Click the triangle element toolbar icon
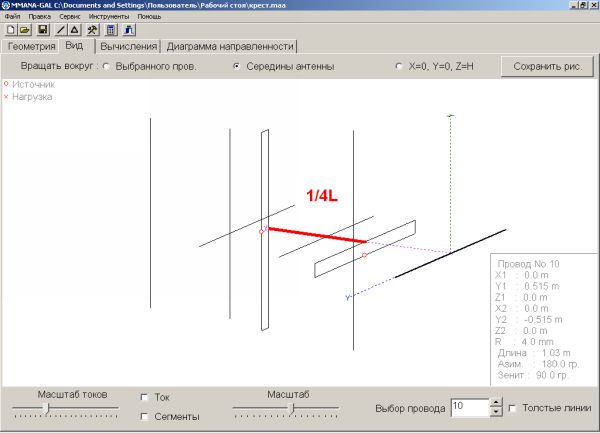This screenshot has width=600, height=434. coord(74,30)
